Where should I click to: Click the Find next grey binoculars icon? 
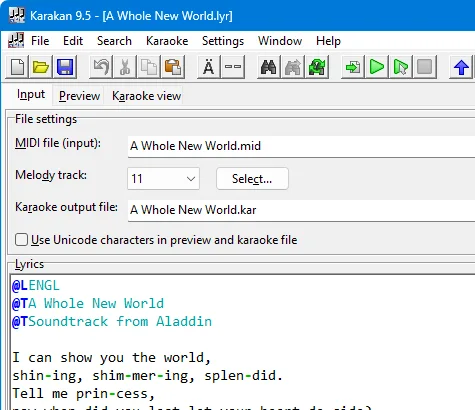tap(292, 67)
